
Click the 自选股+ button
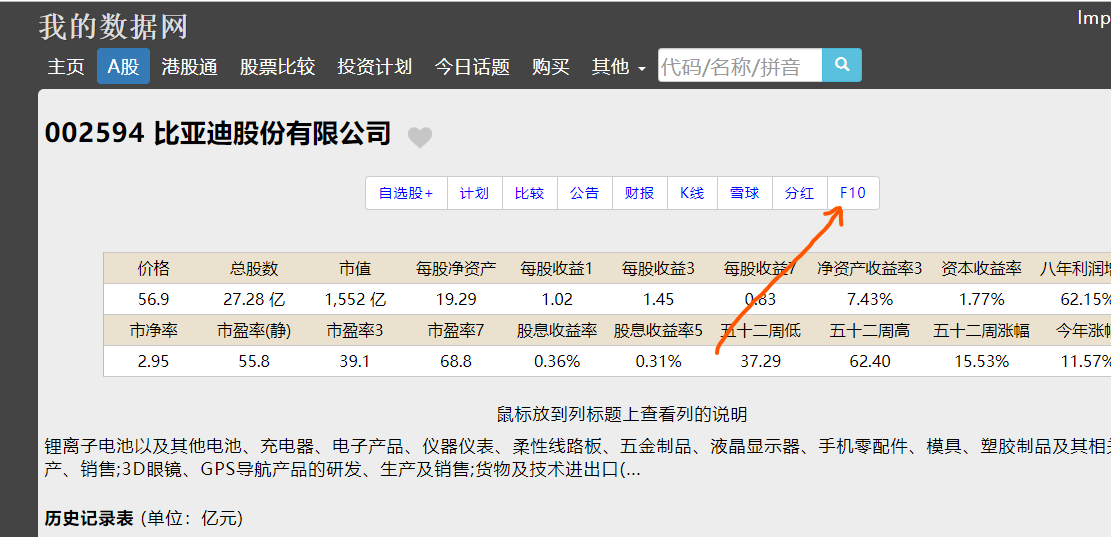(x=406, y=193)
